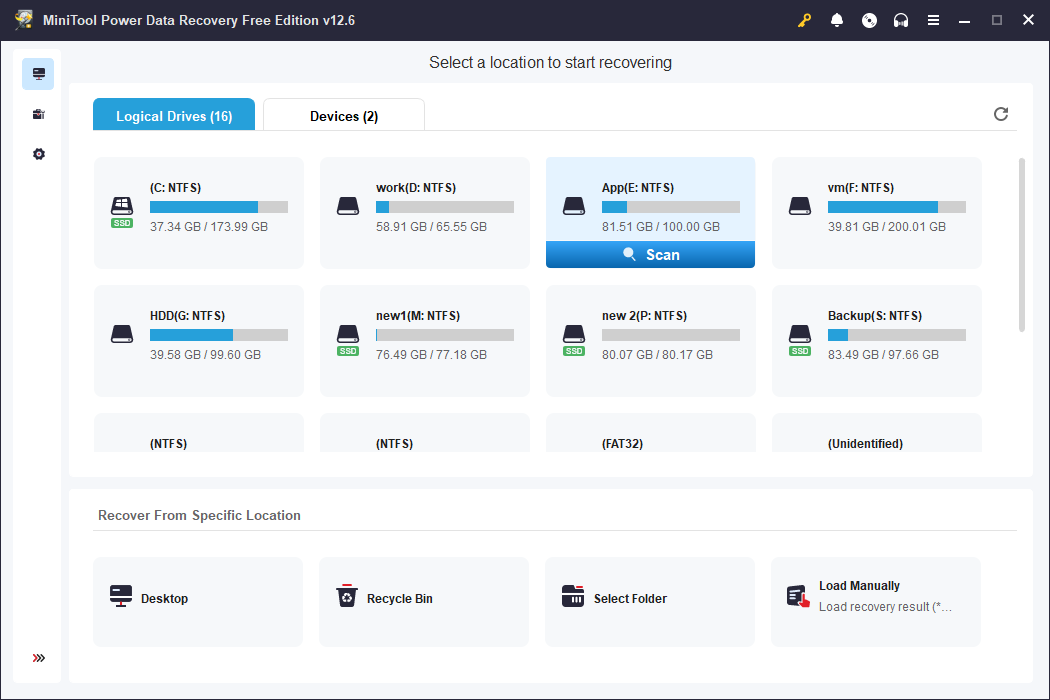1050x700 pixels.
Task: Expand the sidebar with the double-arrow
Action: click(x=38, y=658)
